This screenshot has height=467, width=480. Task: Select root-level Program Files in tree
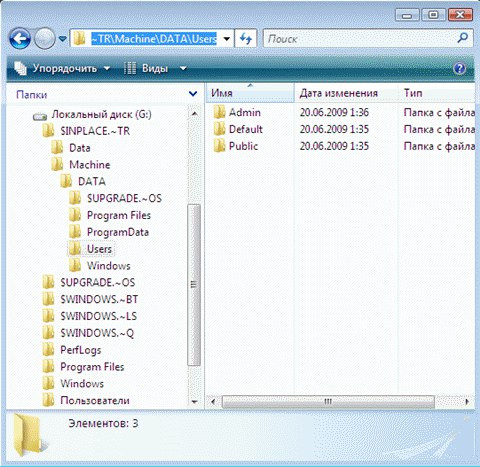(92, 367)
